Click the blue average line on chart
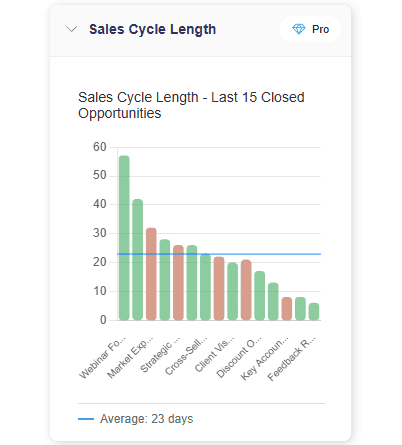402x445 pixels. tap(219, 254)
